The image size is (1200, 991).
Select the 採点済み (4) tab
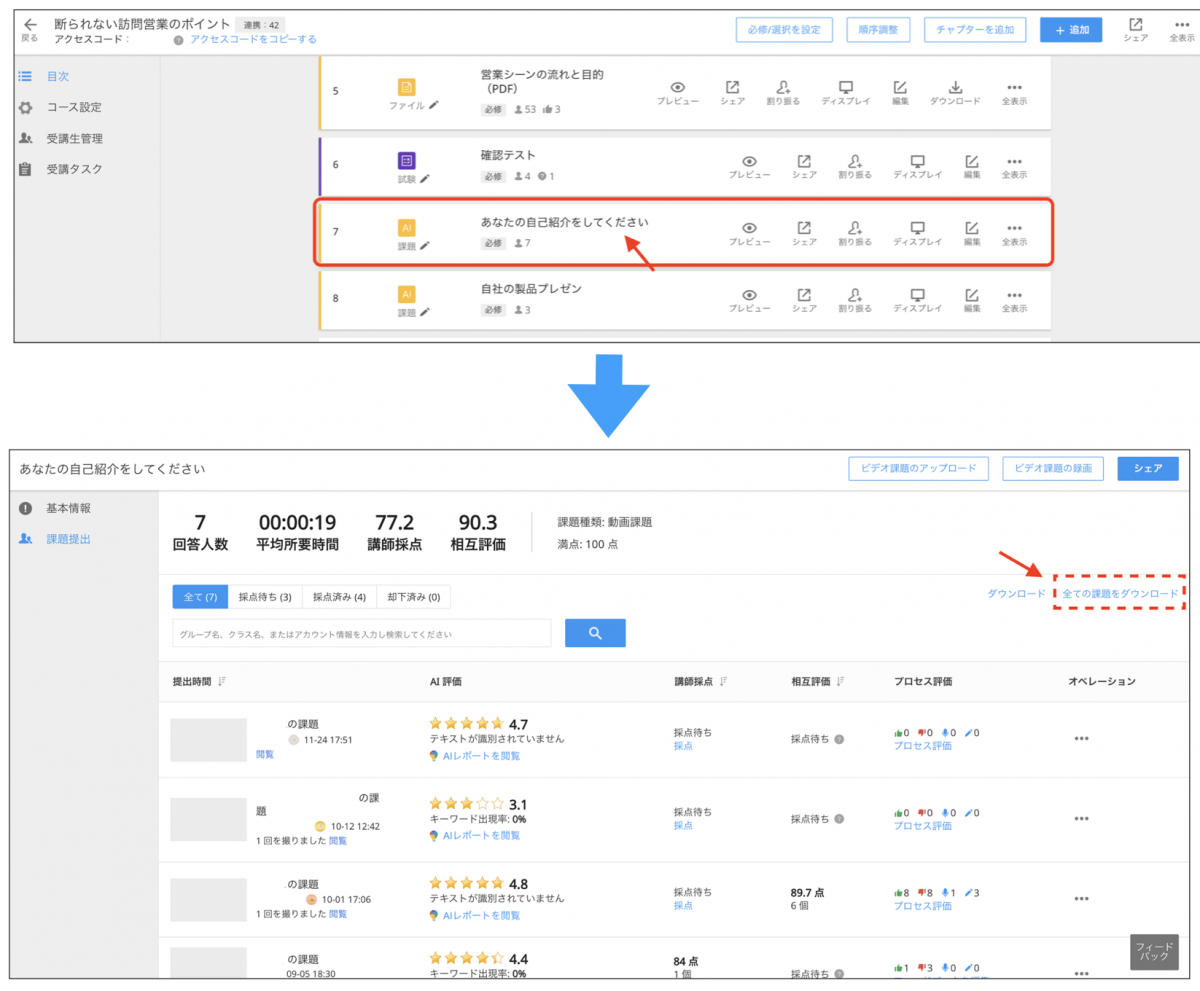(x=339, y=597)
